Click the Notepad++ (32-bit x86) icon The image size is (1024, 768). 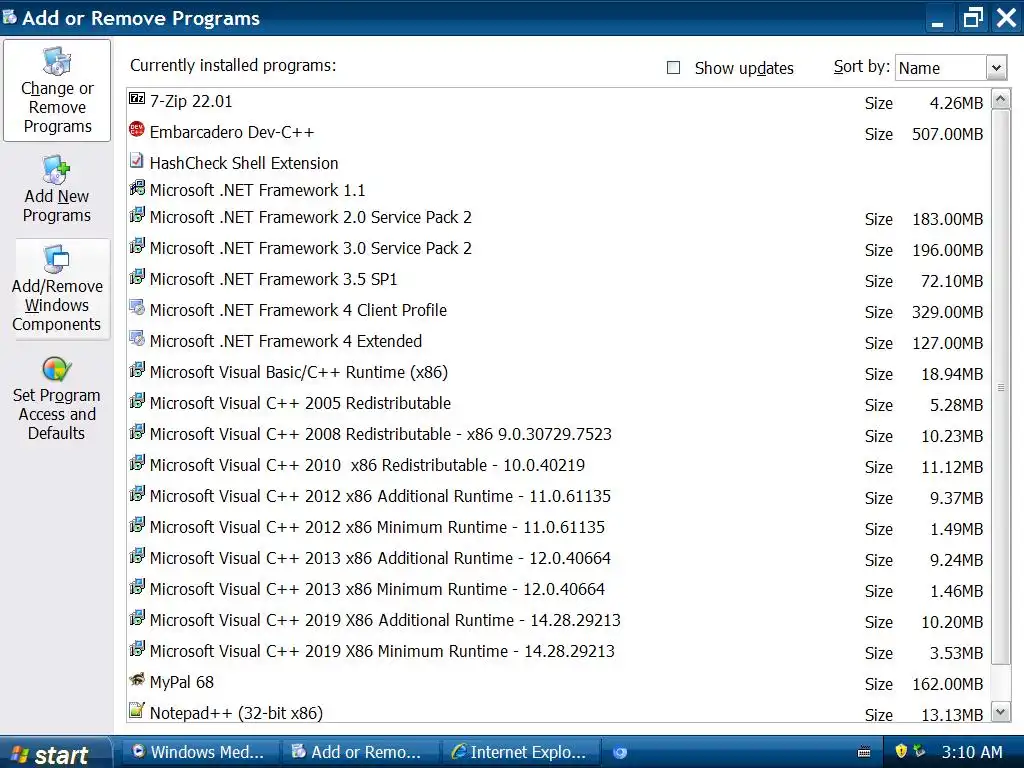click(x=137, y=711)
